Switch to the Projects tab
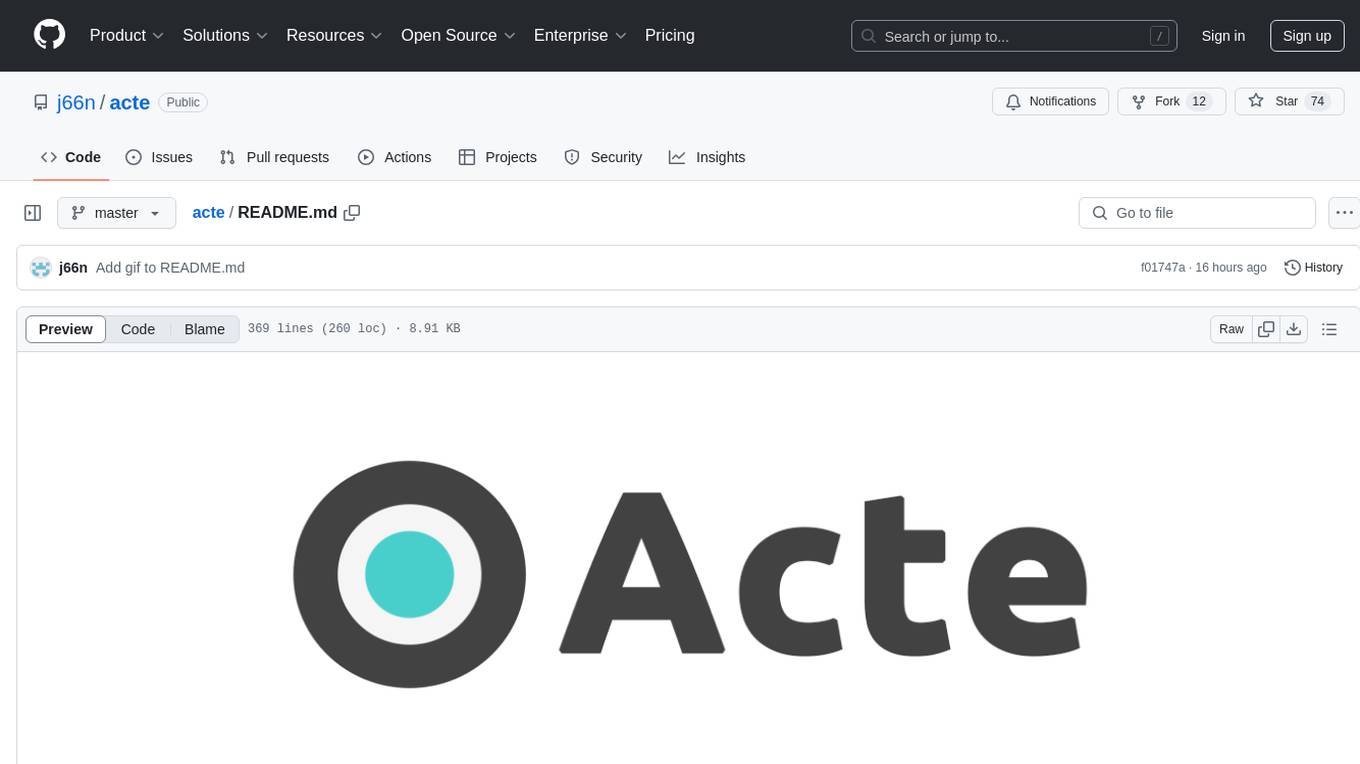The image size is (1360, 764). pyautogui.click(x=498, y=157)
